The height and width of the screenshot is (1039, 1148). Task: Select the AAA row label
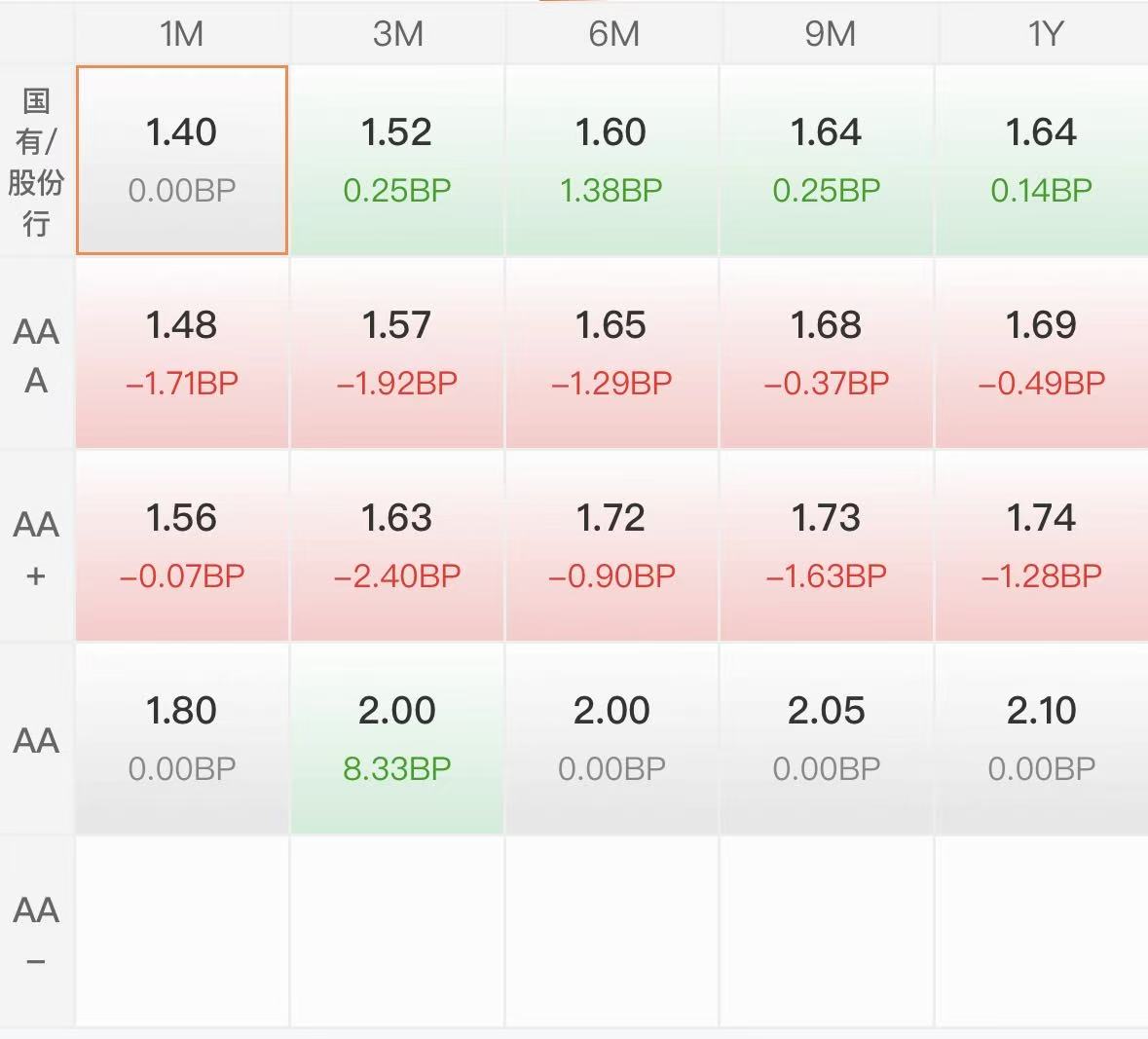(37, 355)
